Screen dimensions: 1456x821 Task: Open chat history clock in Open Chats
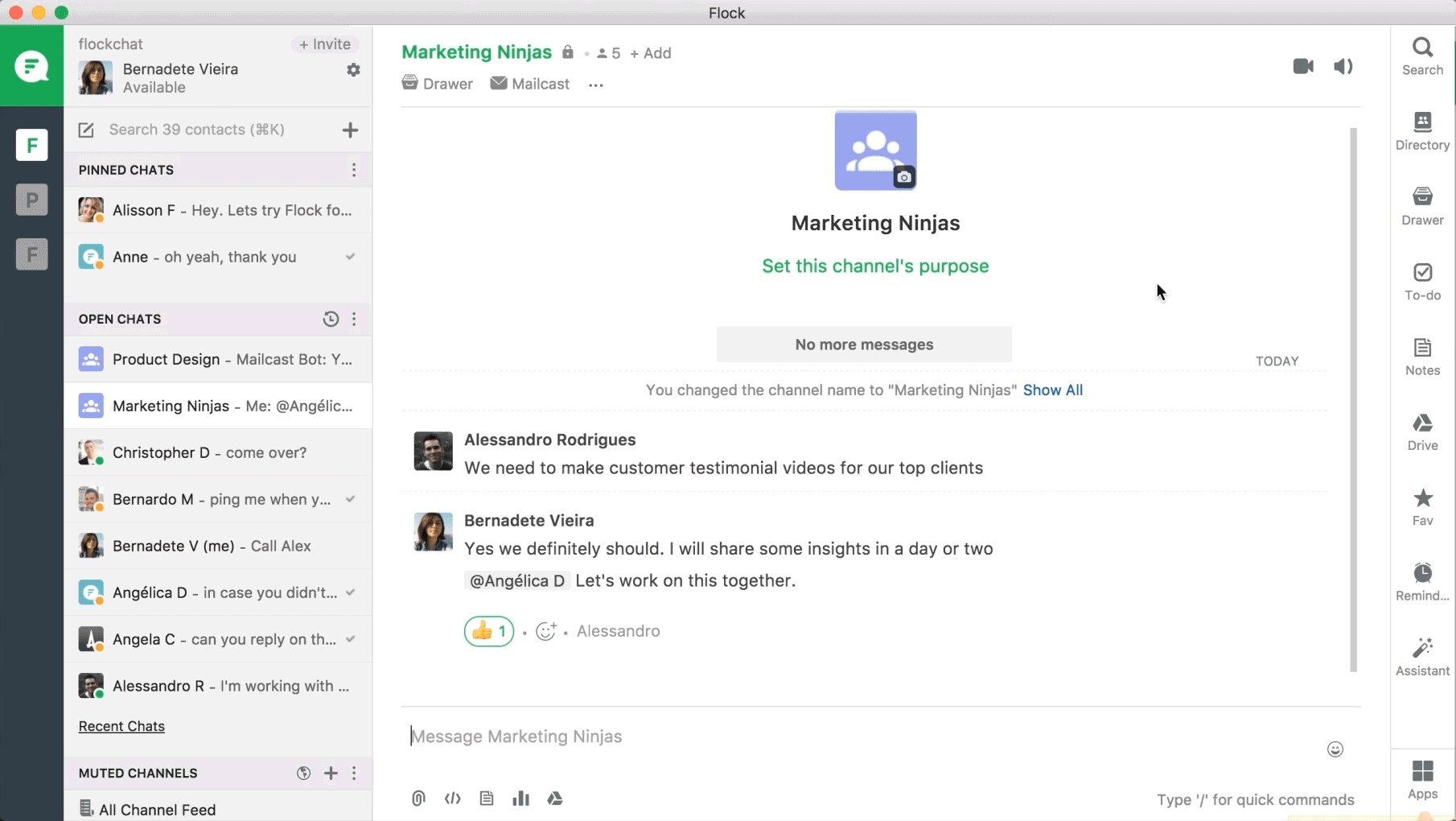(x=331, y=319)
